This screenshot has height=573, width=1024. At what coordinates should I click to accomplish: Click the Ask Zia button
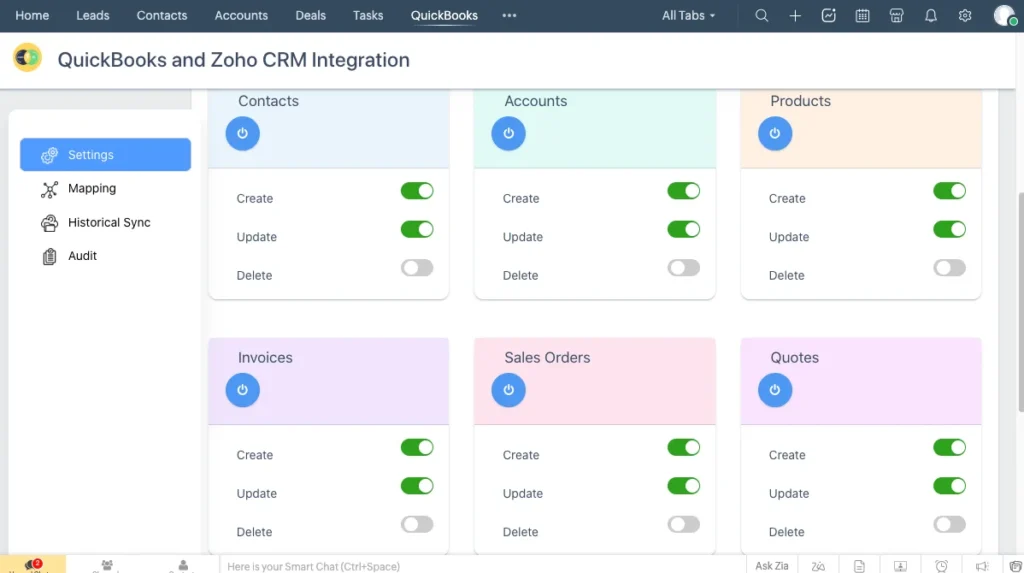[x=771, y=566]
